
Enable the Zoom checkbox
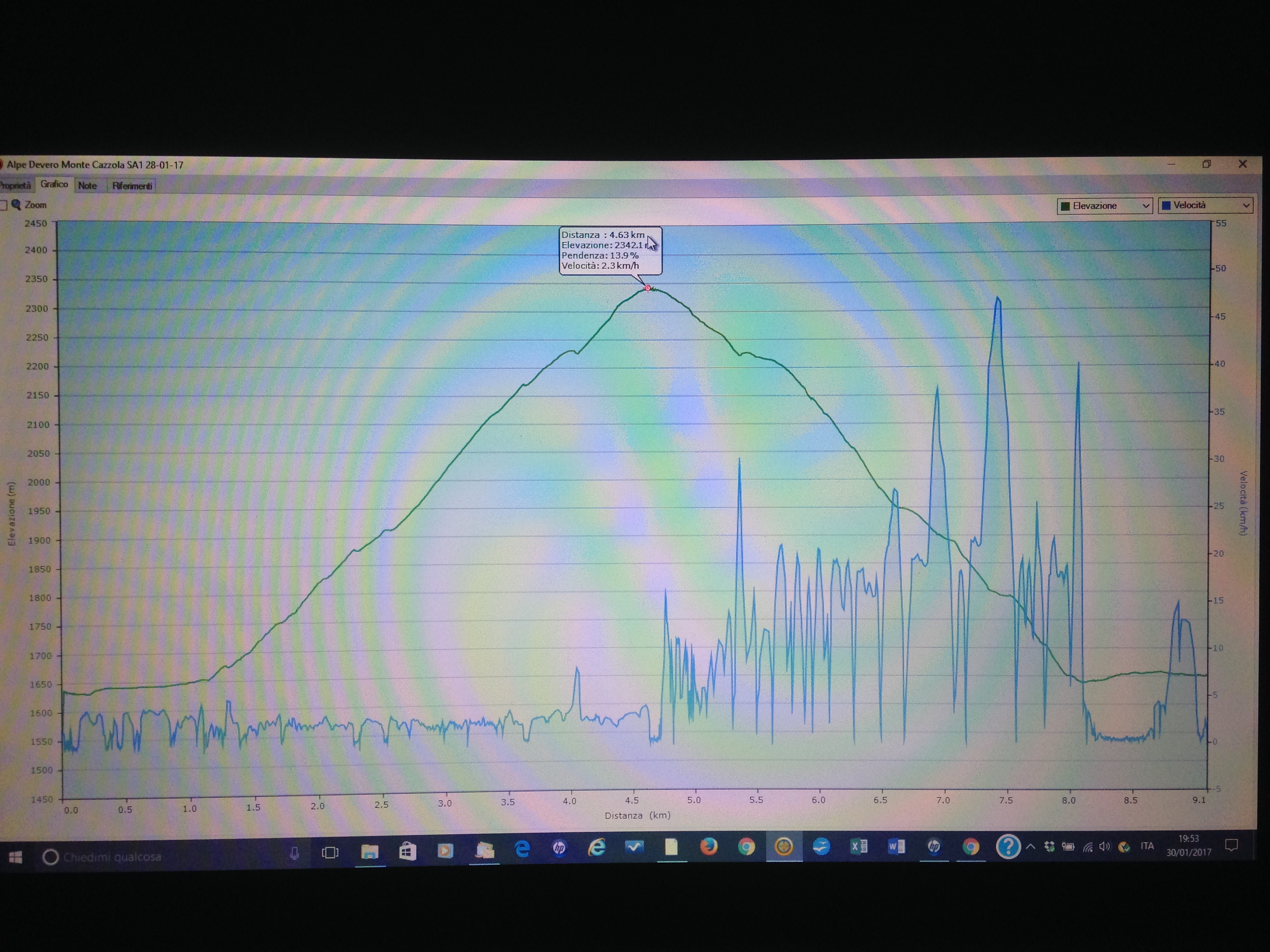3,205
